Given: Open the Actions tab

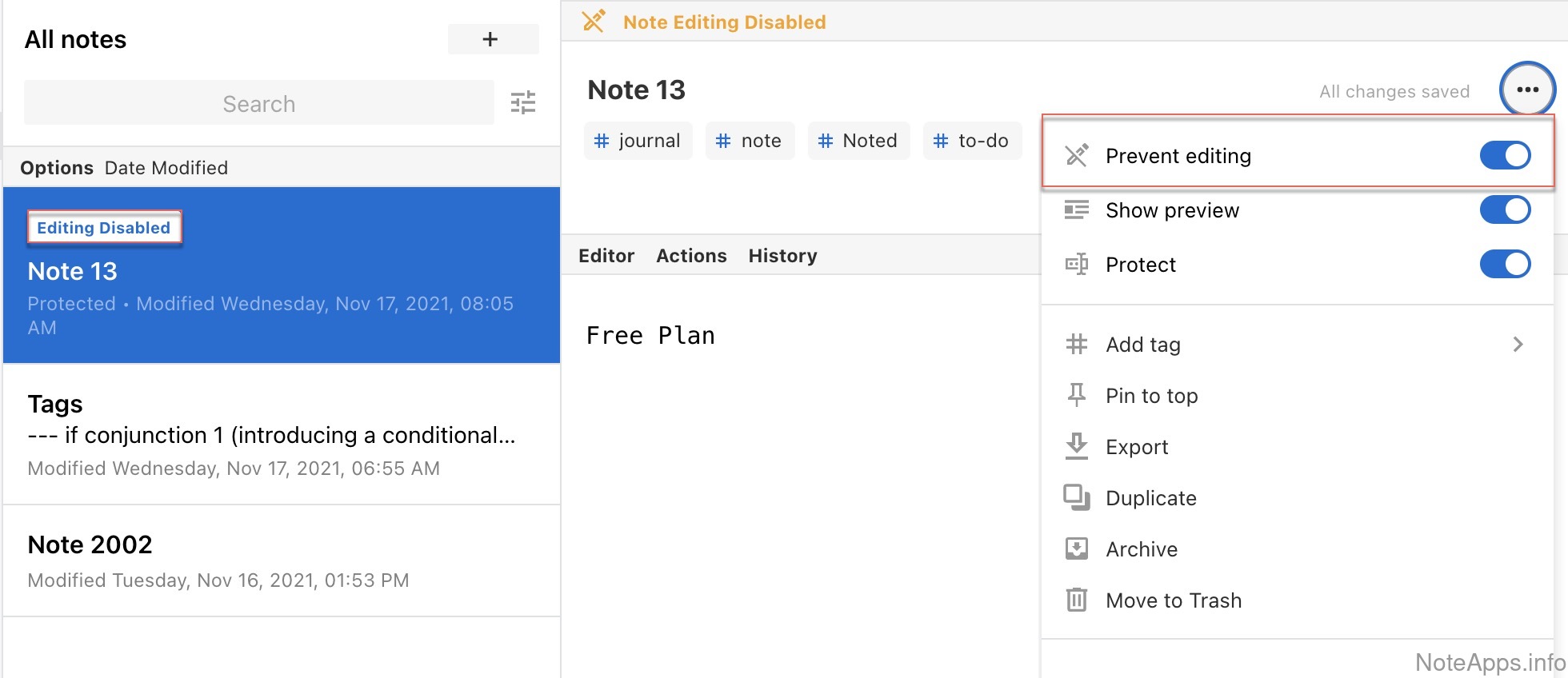Looking at the screenshot, I should click(x=691, y=256).
